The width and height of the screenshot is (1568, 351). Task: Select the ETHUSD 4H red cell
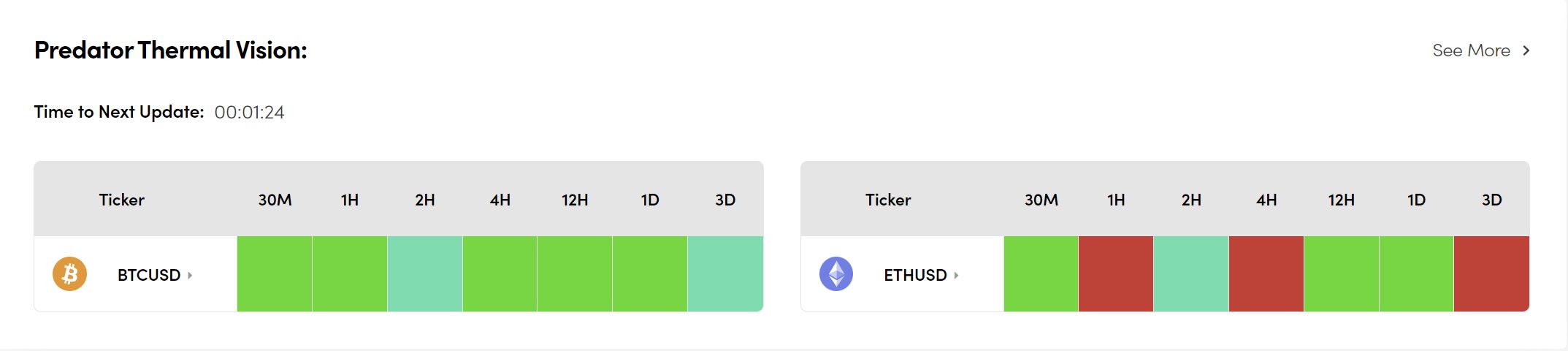point(1266,273)
